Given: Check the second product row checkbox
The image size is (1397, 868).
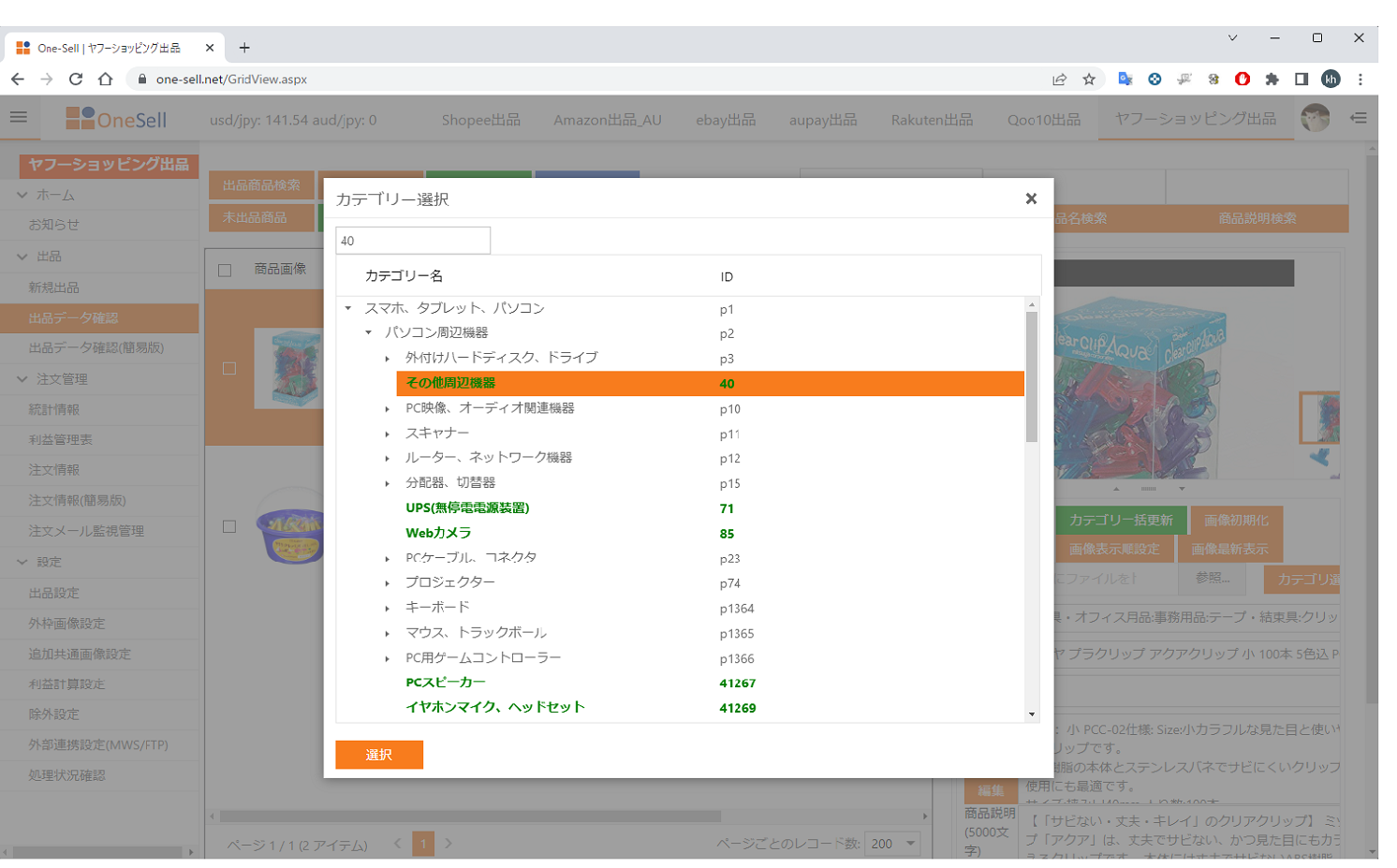Looking at the screenshot, I should [229, 527].
